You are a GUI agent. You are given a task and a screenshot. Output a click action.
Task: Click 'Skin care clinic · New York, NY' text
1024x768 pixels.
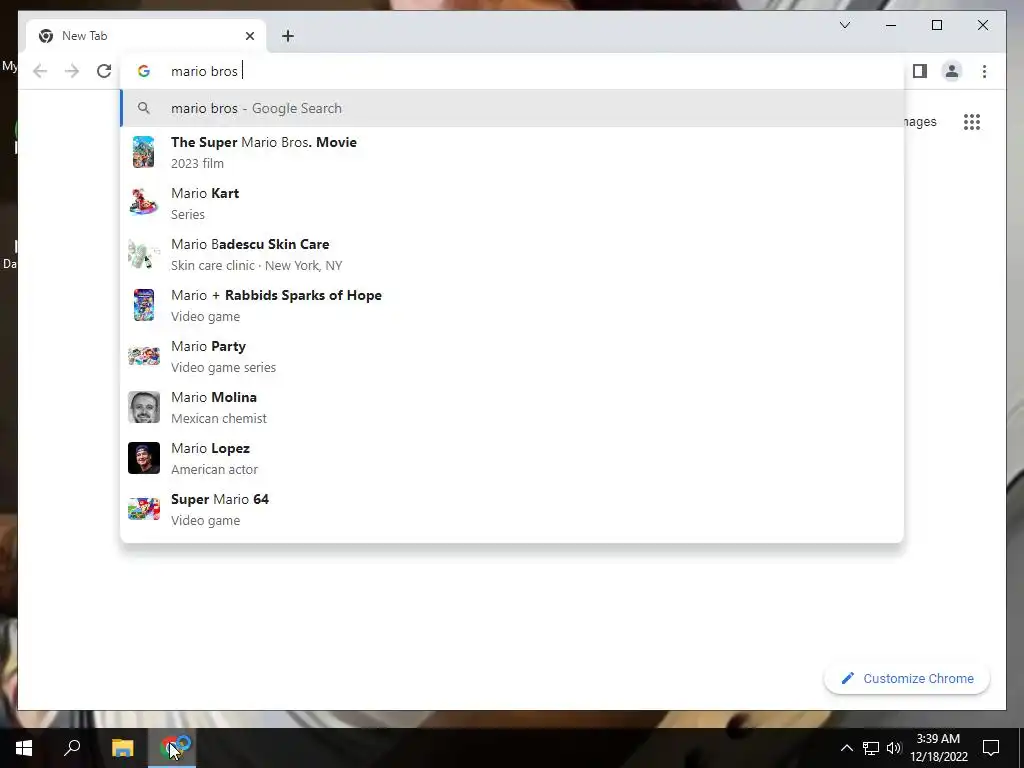[257, 265]
